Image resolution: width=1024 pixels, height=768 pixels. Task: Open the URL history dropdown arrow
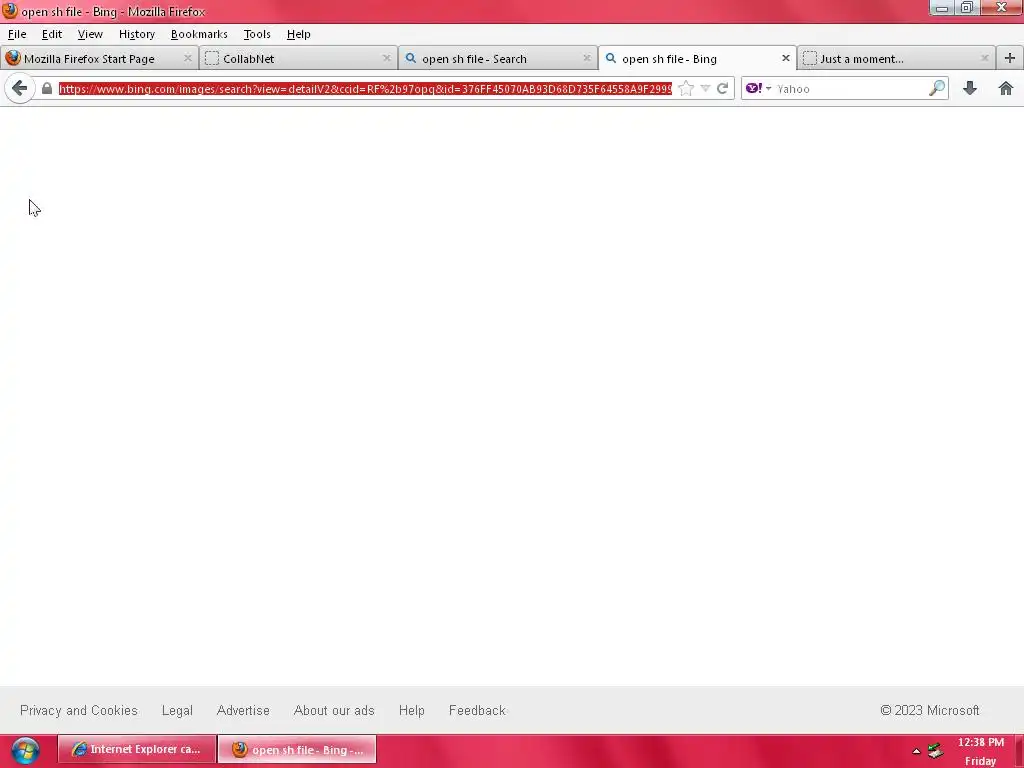pyautogui.click(x=705, y=88)
